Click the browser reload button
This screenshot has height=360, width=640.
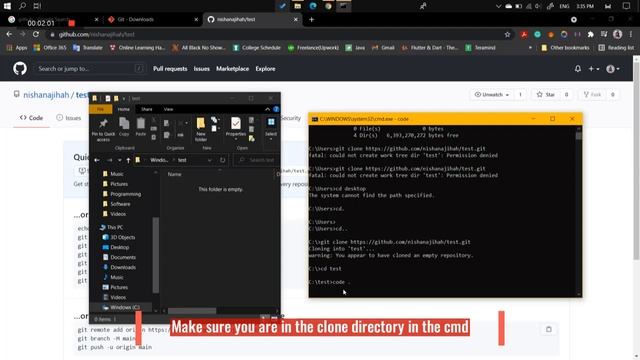[36, 35]
